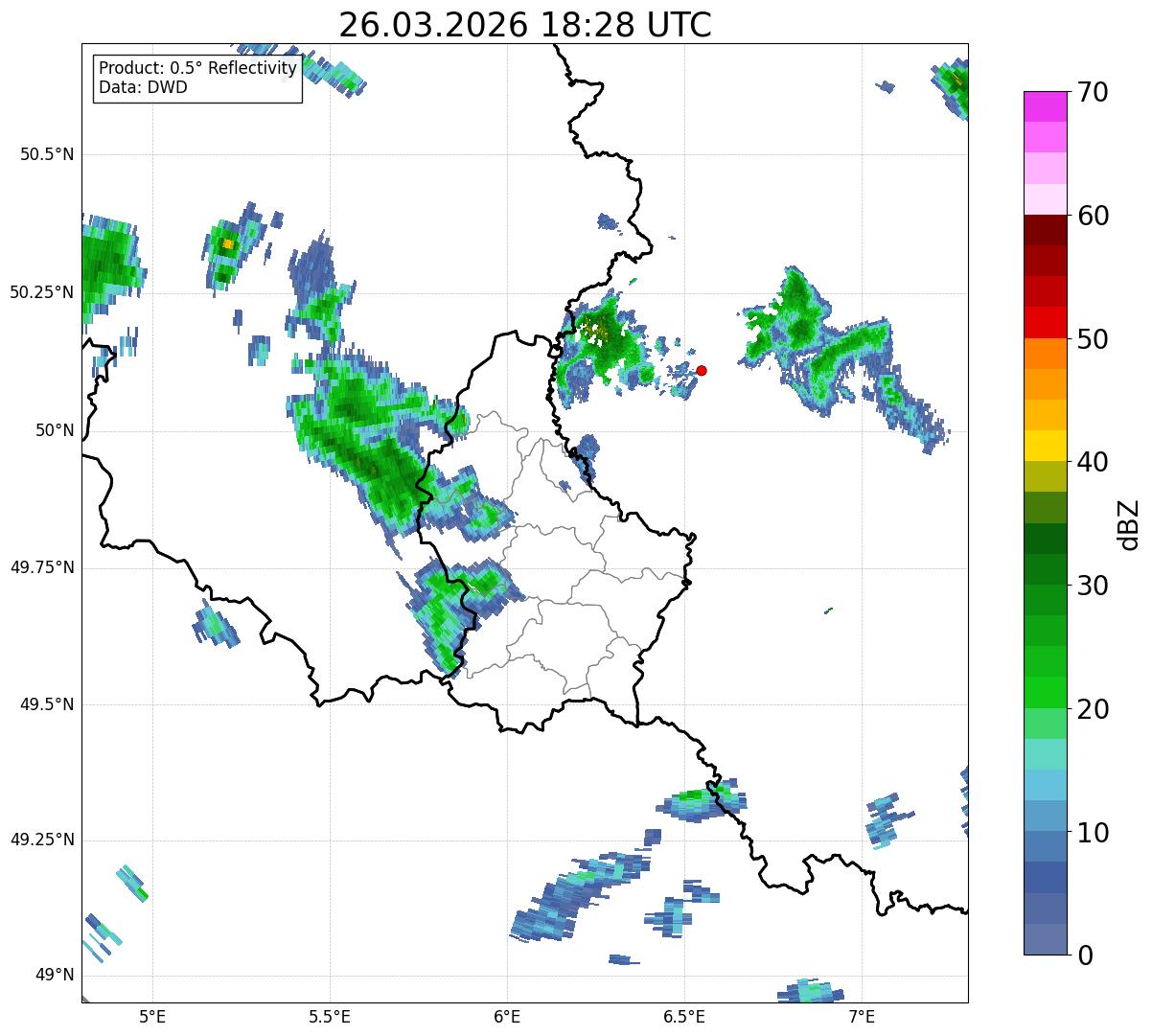Click the colorbar tick label 10
Screen dimensions: 1152x1036
[x=1092, y=833]
